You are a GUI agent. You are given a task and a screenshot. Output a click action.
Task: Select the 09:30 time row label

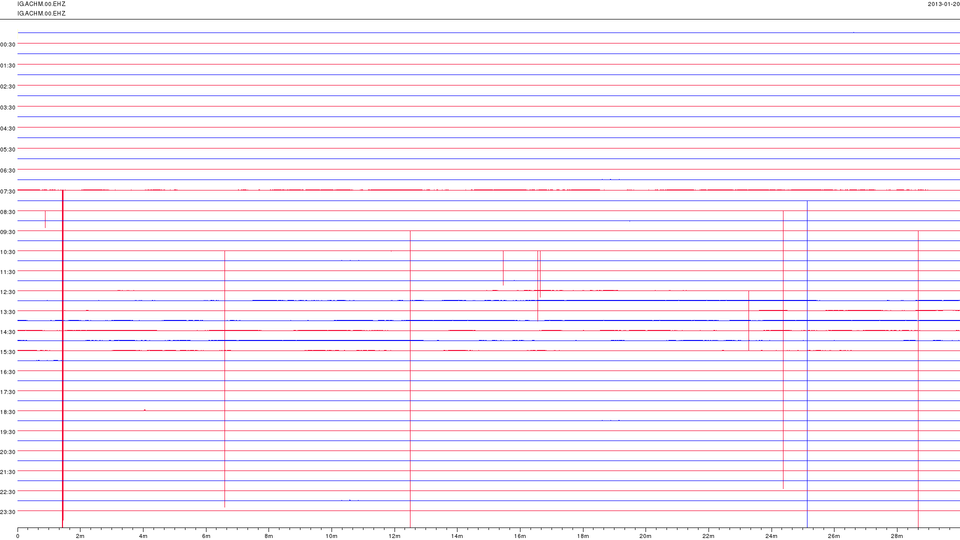tap(8, 232)
